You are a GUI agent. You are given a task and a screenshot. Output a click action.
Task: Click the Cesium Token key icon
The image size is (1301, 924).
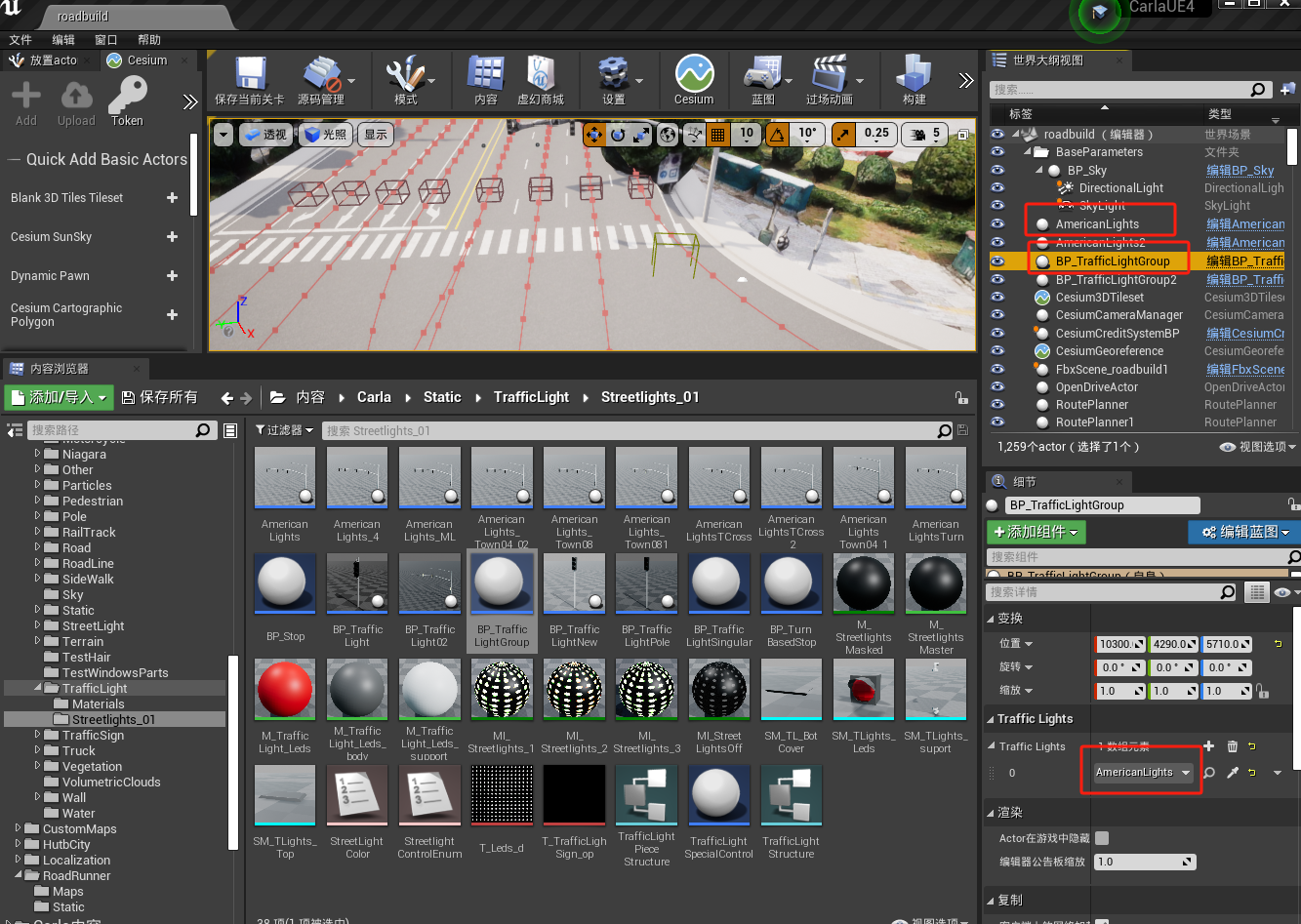pos(127,99)
